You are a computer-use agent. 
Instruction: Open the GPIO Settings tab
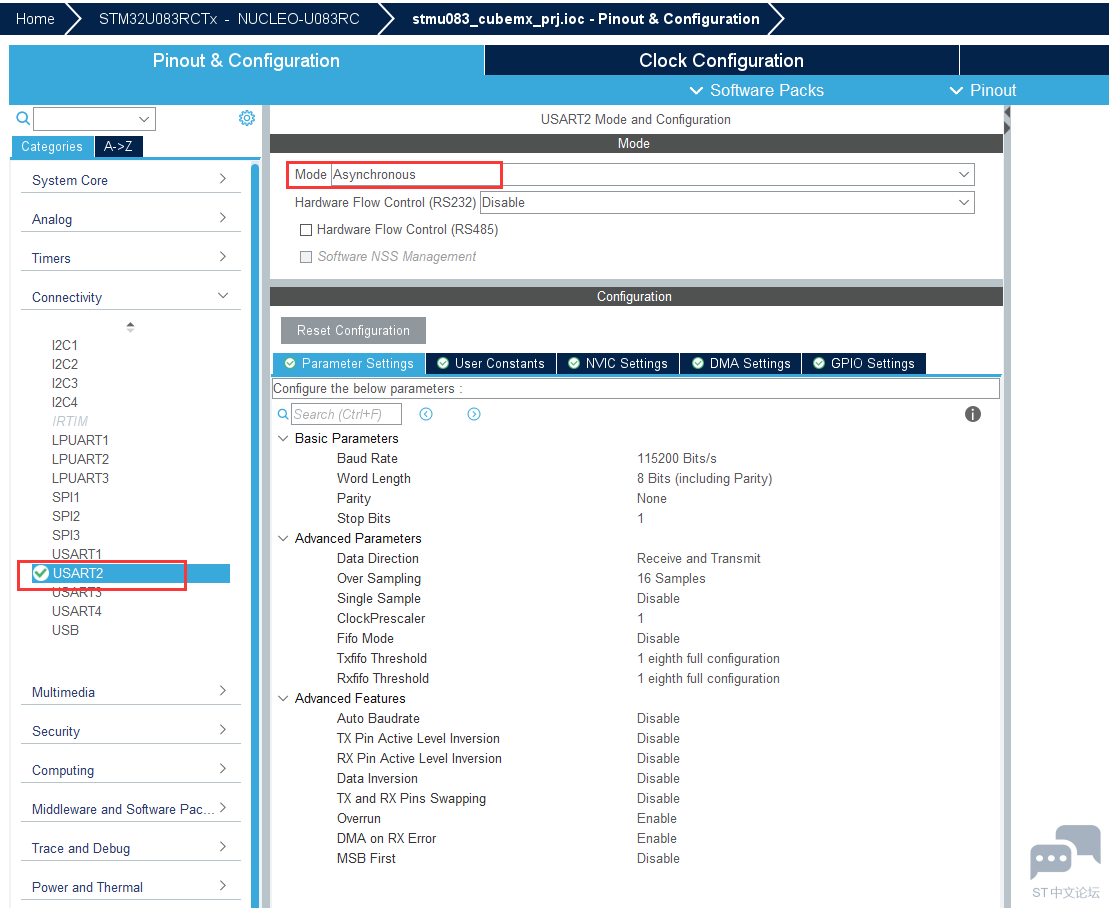pos(864,363)
